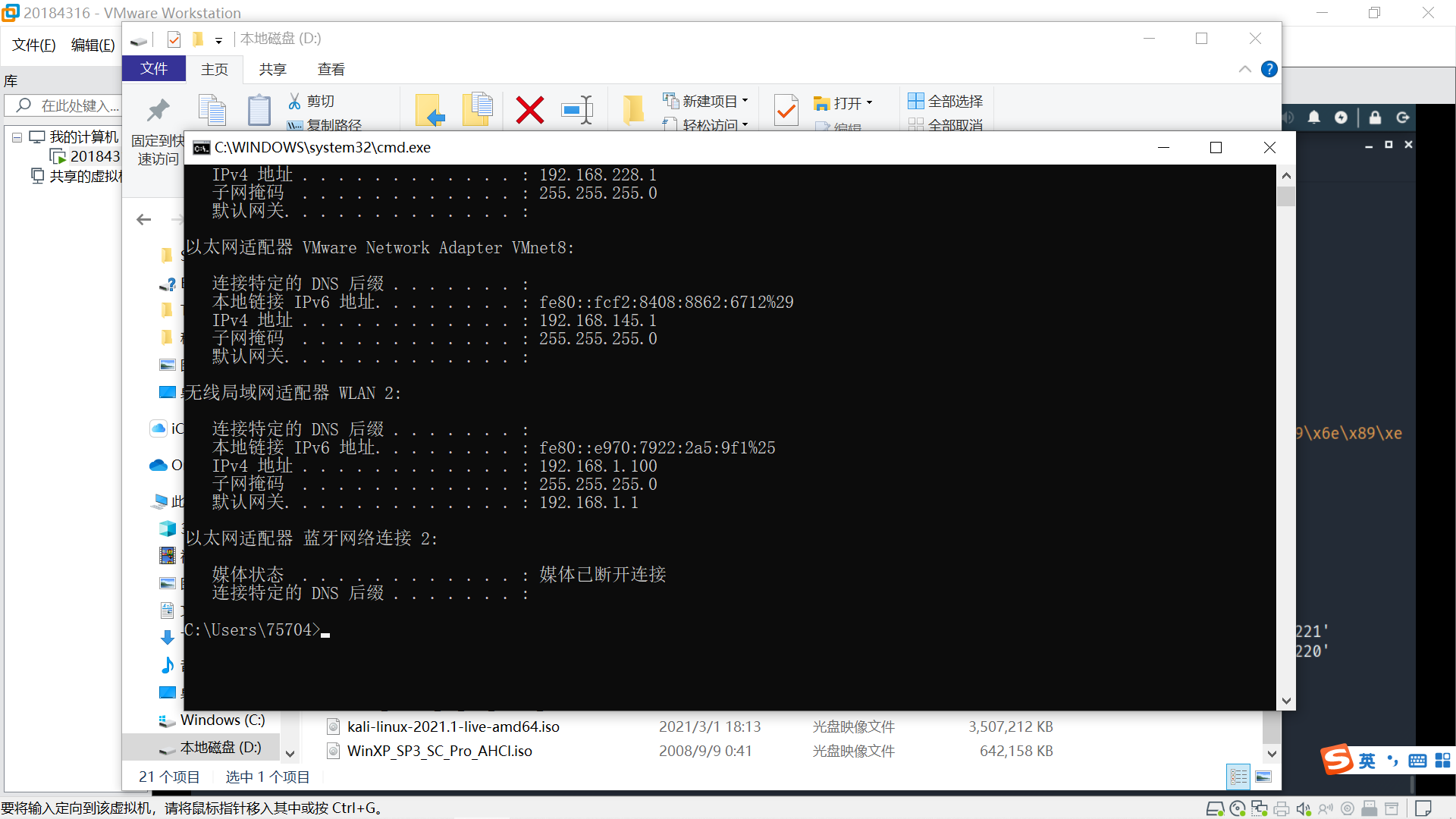Click the Copy icon in ribbon
This screenshot has height=819, width=1456.
(212, 111)
